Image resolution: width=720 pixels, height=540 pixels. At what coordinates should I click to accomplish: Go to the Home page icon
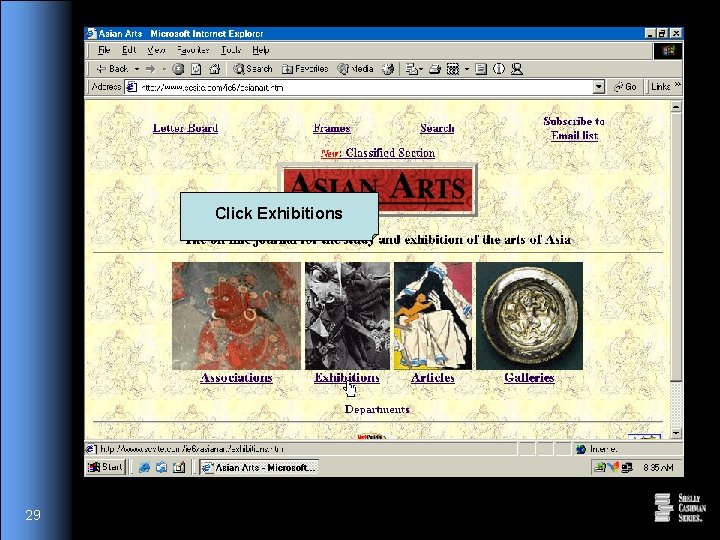[x=214, y=69]
